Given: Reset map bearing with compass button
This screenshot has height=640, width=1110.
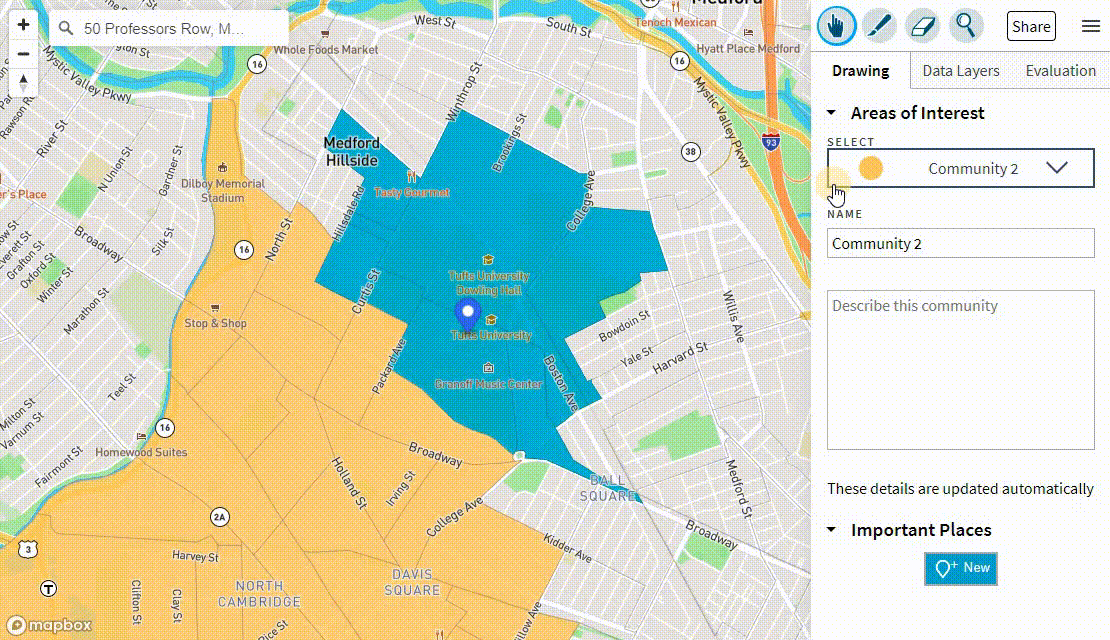Looking at the screenshot, I should [x=24, y=82].
